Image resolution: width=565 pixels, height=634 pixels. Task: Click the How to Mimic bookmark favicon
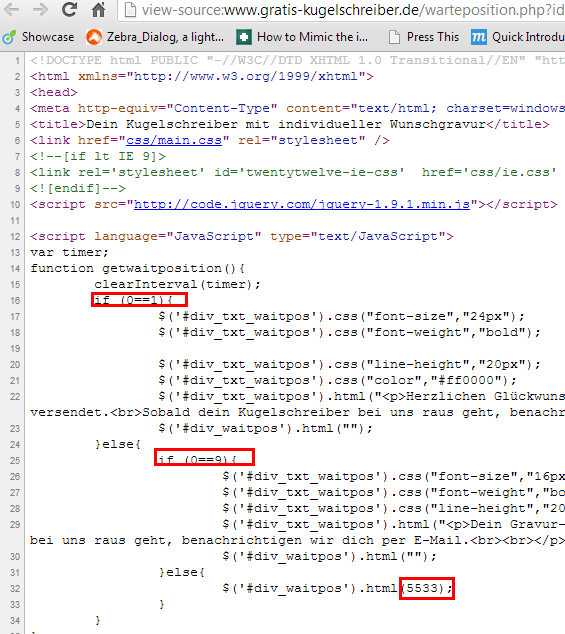pyautogui.click(x=244, y=37)
